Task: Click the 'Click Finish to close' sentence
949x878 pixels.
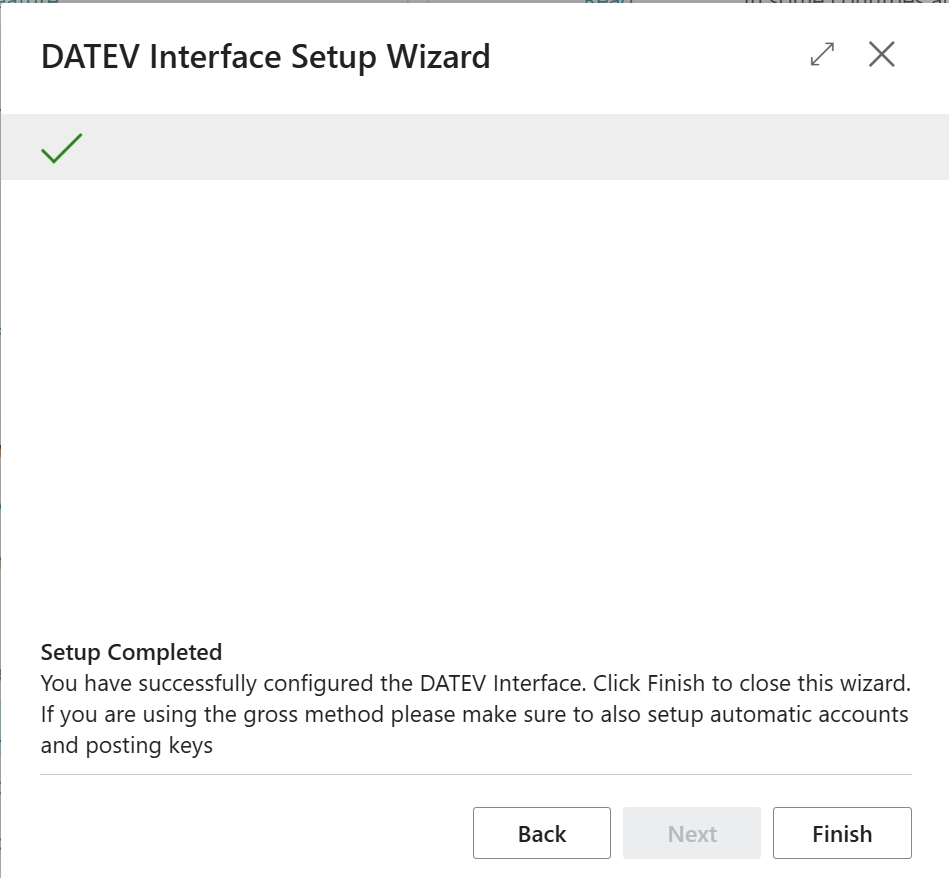Action: pyautogui.click(x=752, y=685)
